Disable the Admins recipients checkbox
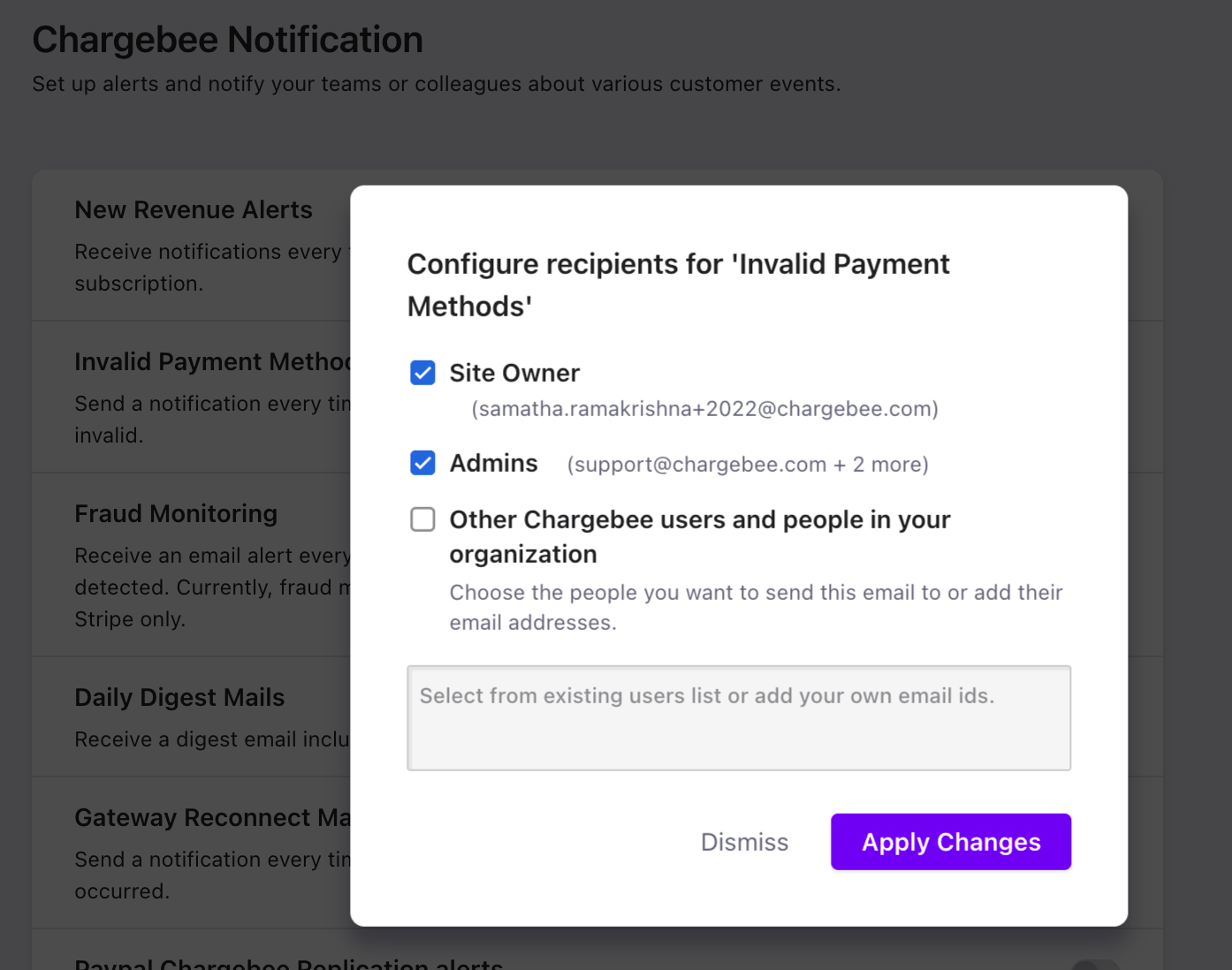The height and width of the screenshot is (970, 1232). click(422, 463)
